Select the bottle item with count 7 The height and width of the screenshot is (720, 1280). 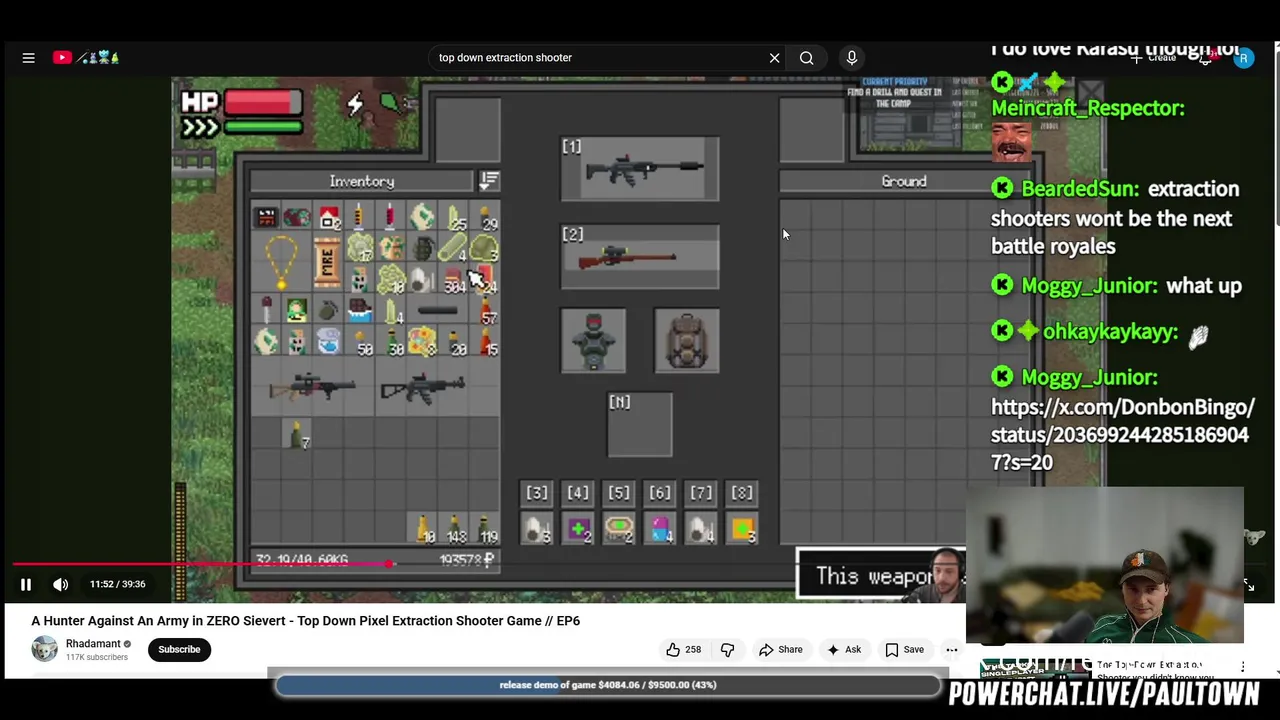[x=298, y=435]
